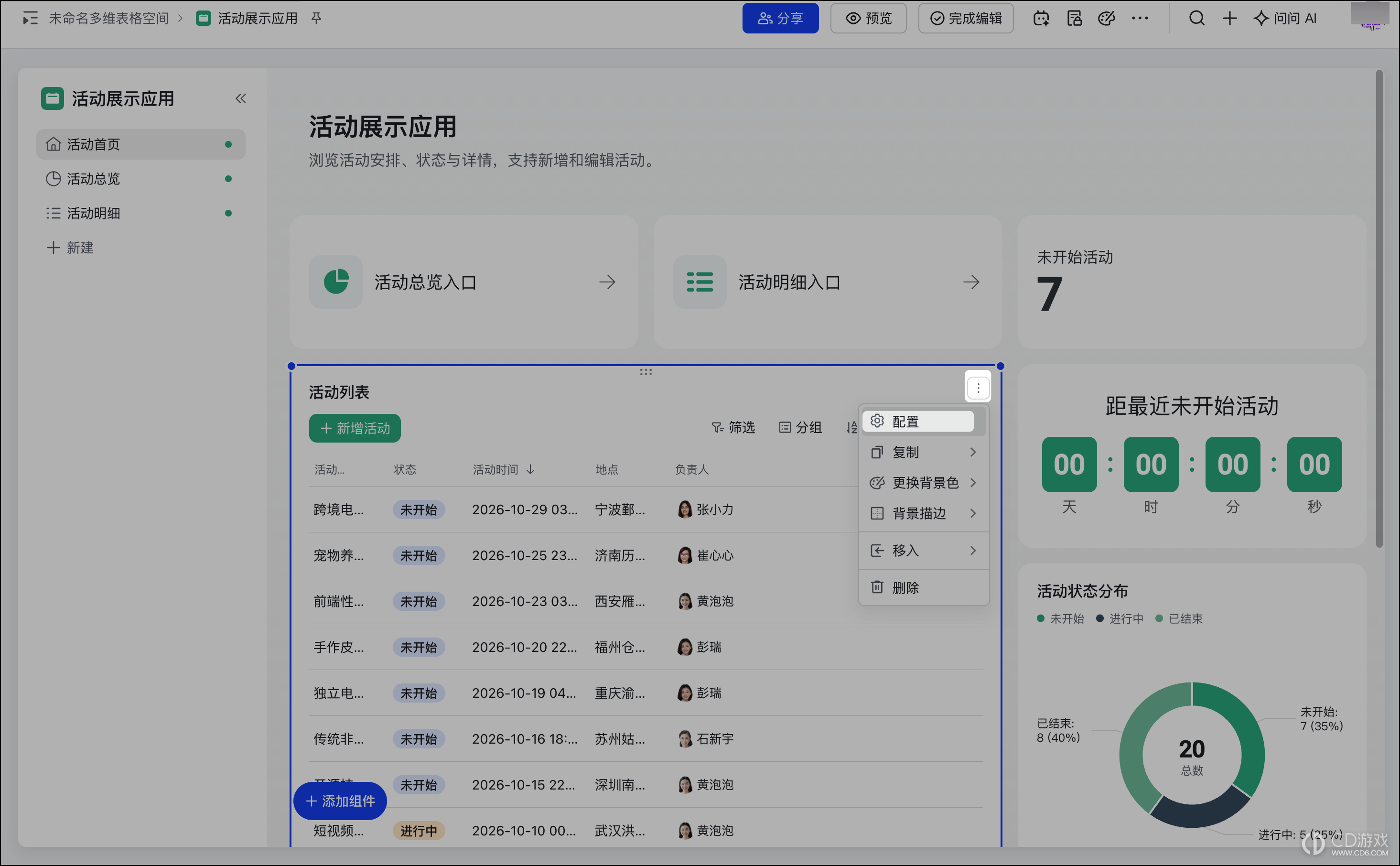Choose 删除 from the widget menu
Screen dimensions: 1400x866
coord(924,588)
